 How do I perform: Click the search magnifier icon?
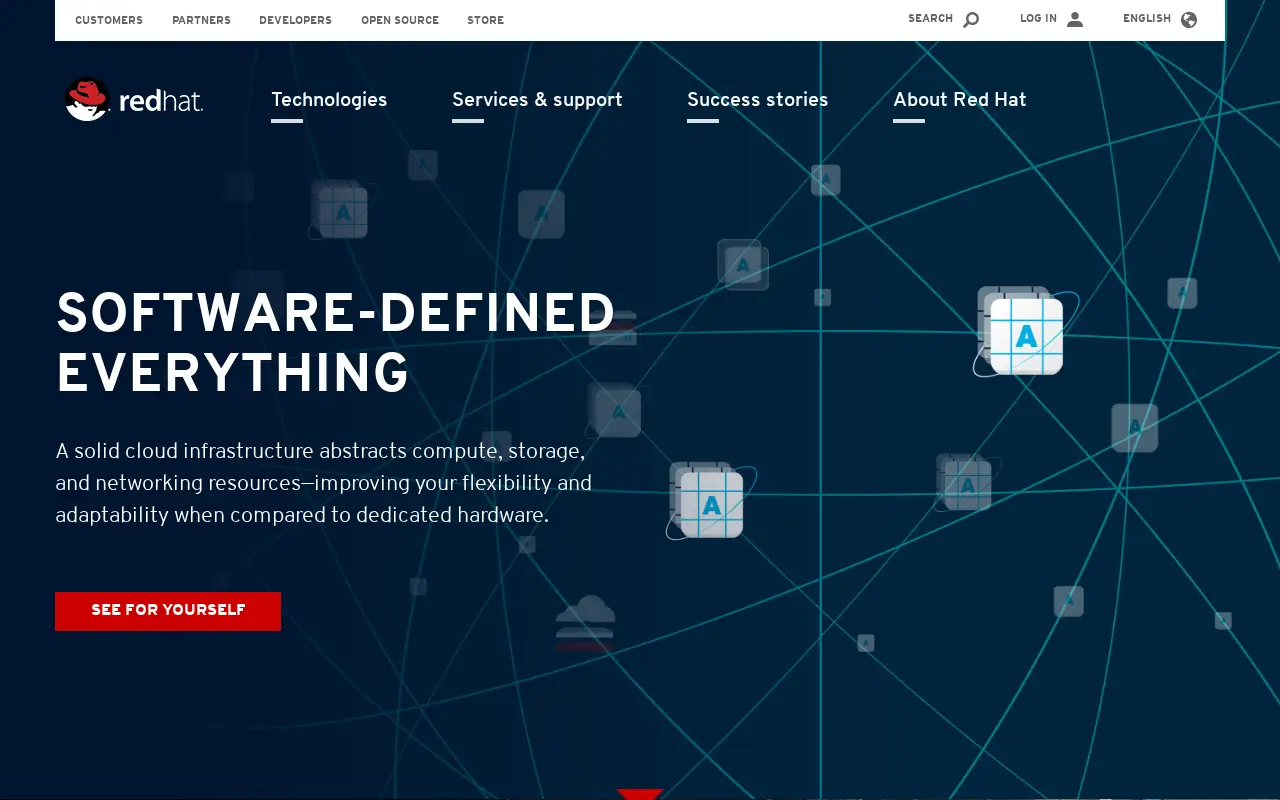tap(971, 20)
